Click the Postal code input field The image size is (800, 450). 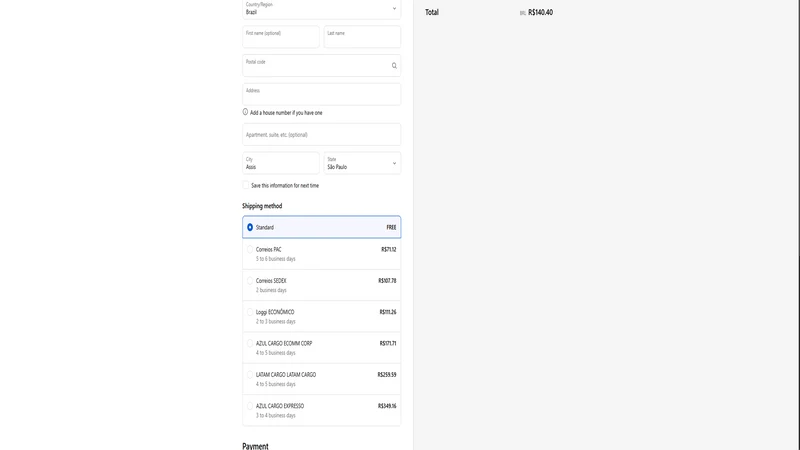tap(321, 65)
